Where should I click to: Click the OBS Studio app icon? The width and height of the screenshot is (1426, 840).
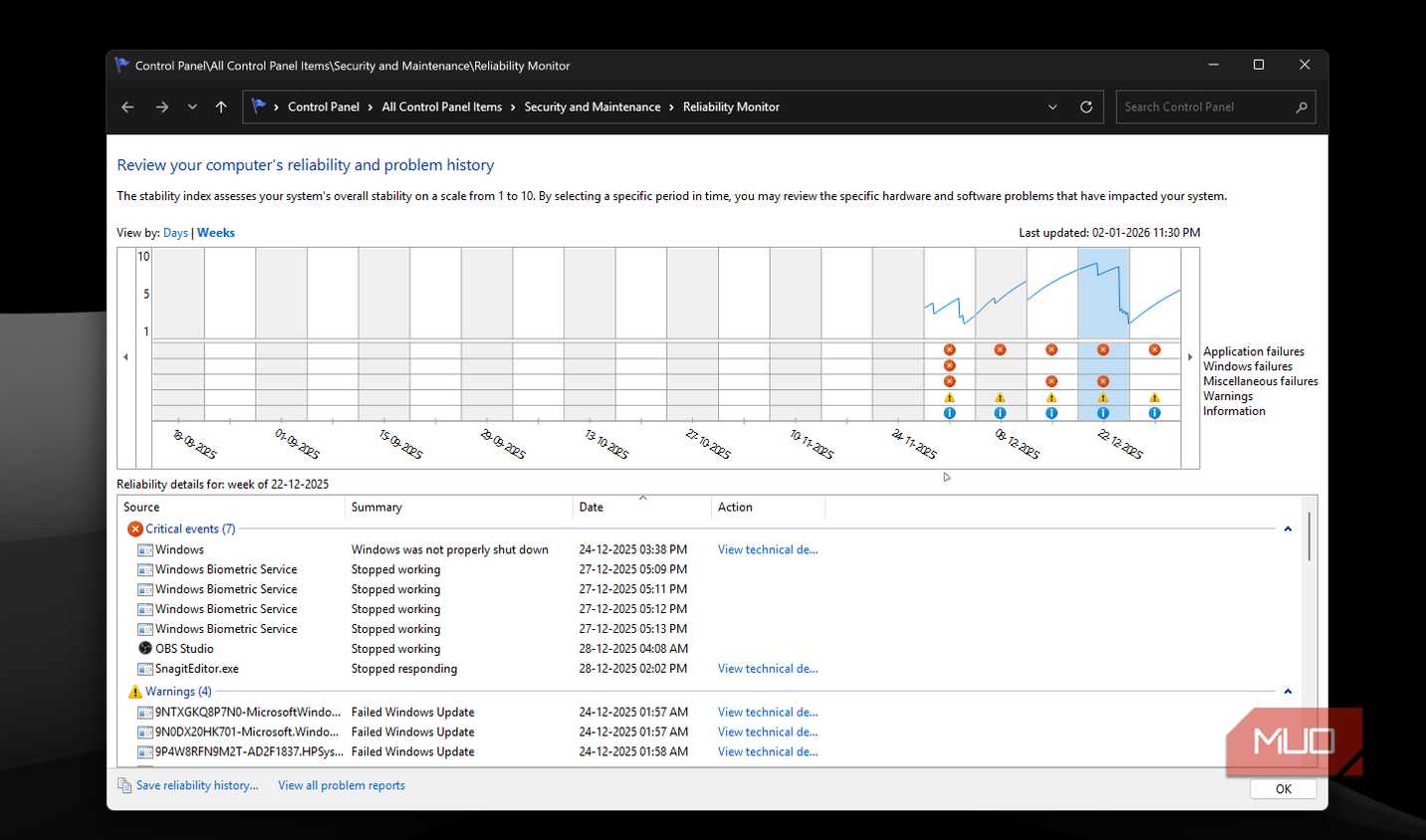[x=145, y=649]
